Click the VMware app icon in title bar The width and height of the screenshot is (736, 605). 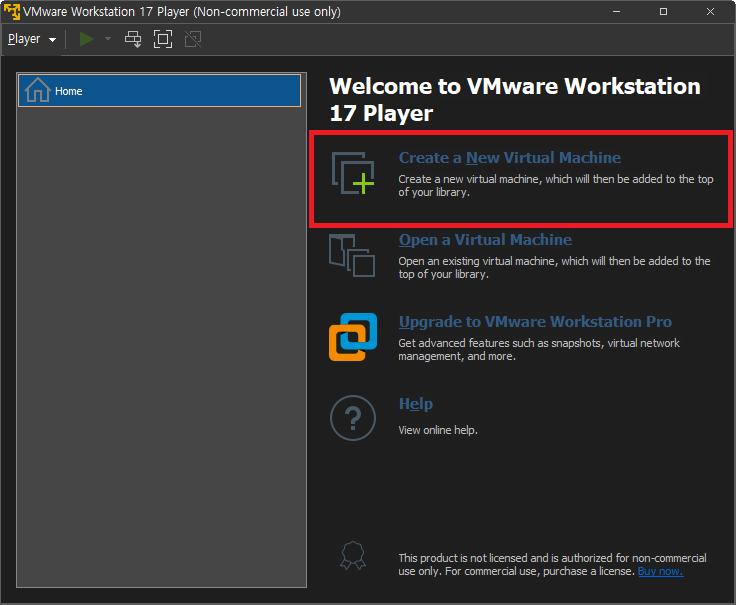click(12, 12)
